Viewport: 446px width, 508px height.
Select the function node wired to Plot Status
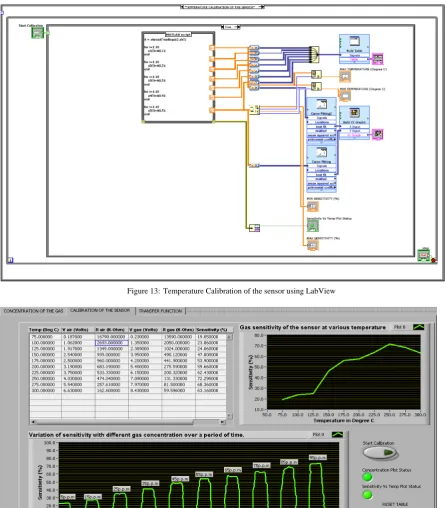[254, 228]
